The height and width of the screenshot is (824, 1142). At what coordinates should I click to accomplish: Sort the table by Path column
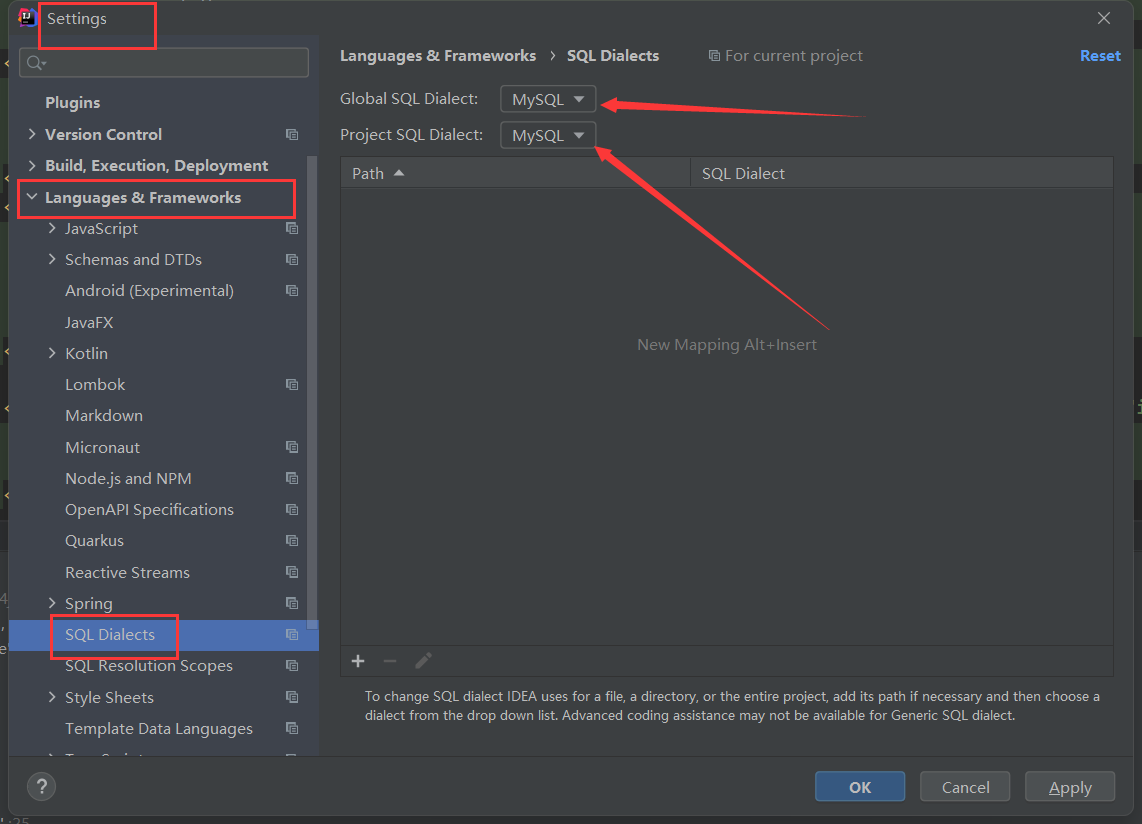(x=516, y=173)
